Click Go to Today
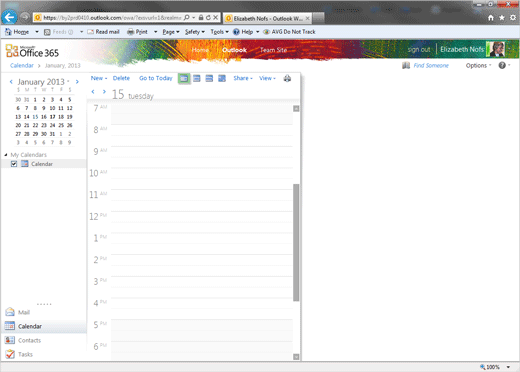The height and width of the screenshot is (372, 520). pos(156,78)
